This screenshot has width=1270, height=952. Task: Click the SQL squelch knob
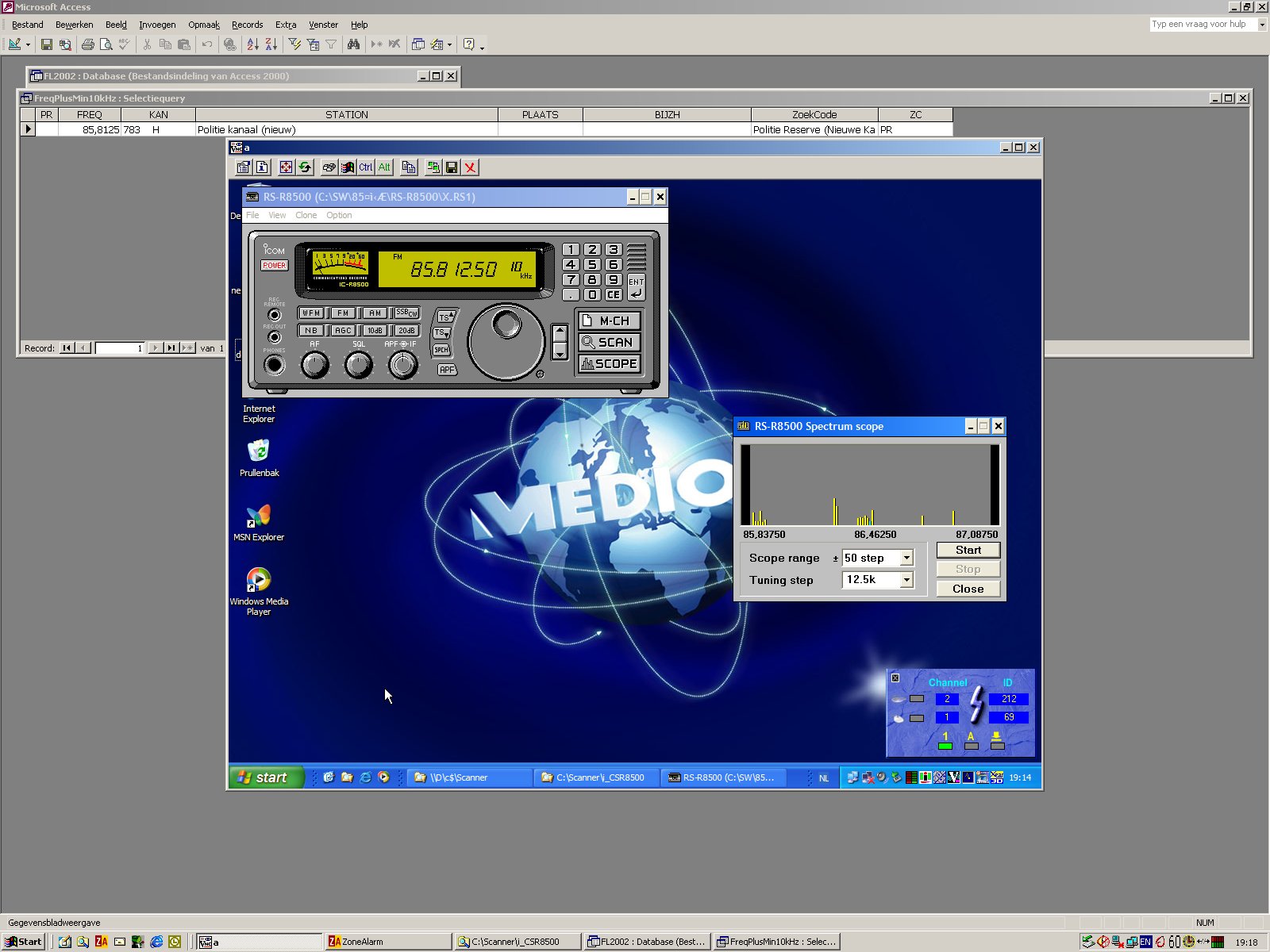pos(359,365)
